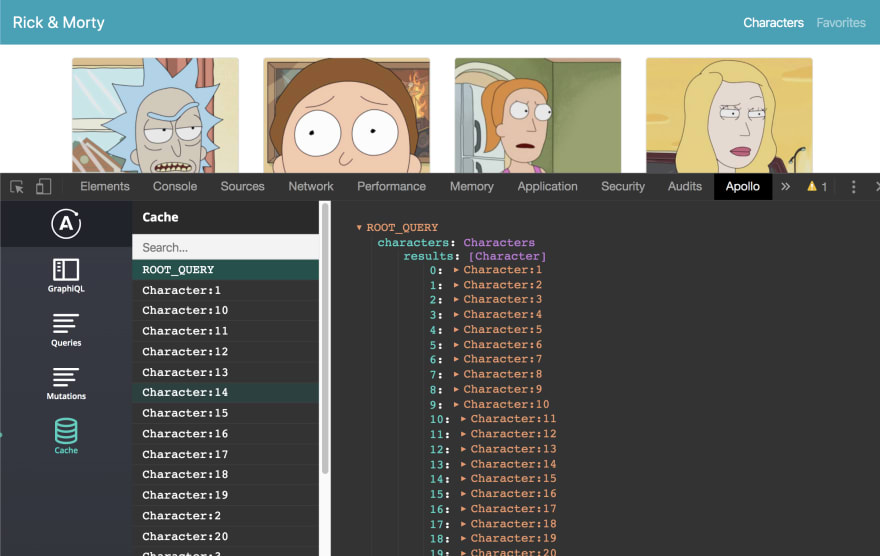Screen dimensions: 880x556
Task: Select Character:15 in cache list
Action: tap(225, 413)
